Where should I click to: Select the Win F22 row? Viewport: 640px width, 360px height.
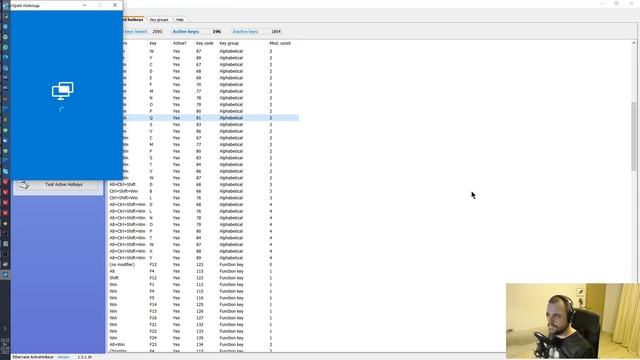(203, 331)
